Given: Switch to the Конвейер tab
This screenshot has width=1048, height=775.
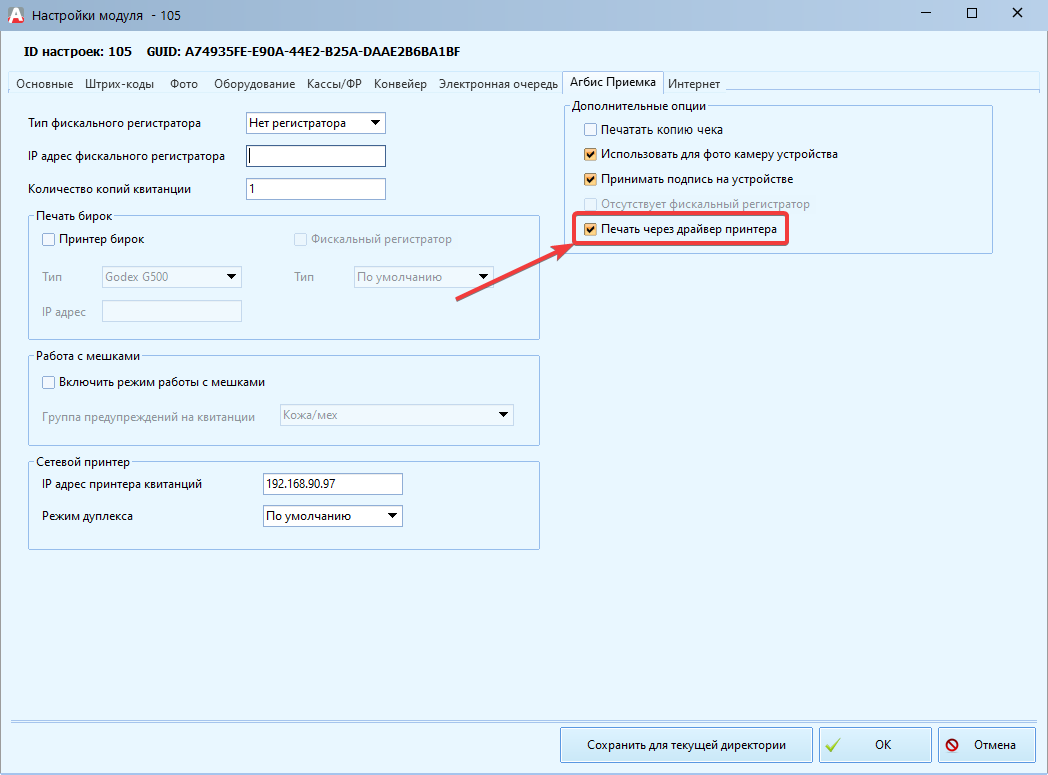Looking at the screenshot, I should click(x=400, y=84).
